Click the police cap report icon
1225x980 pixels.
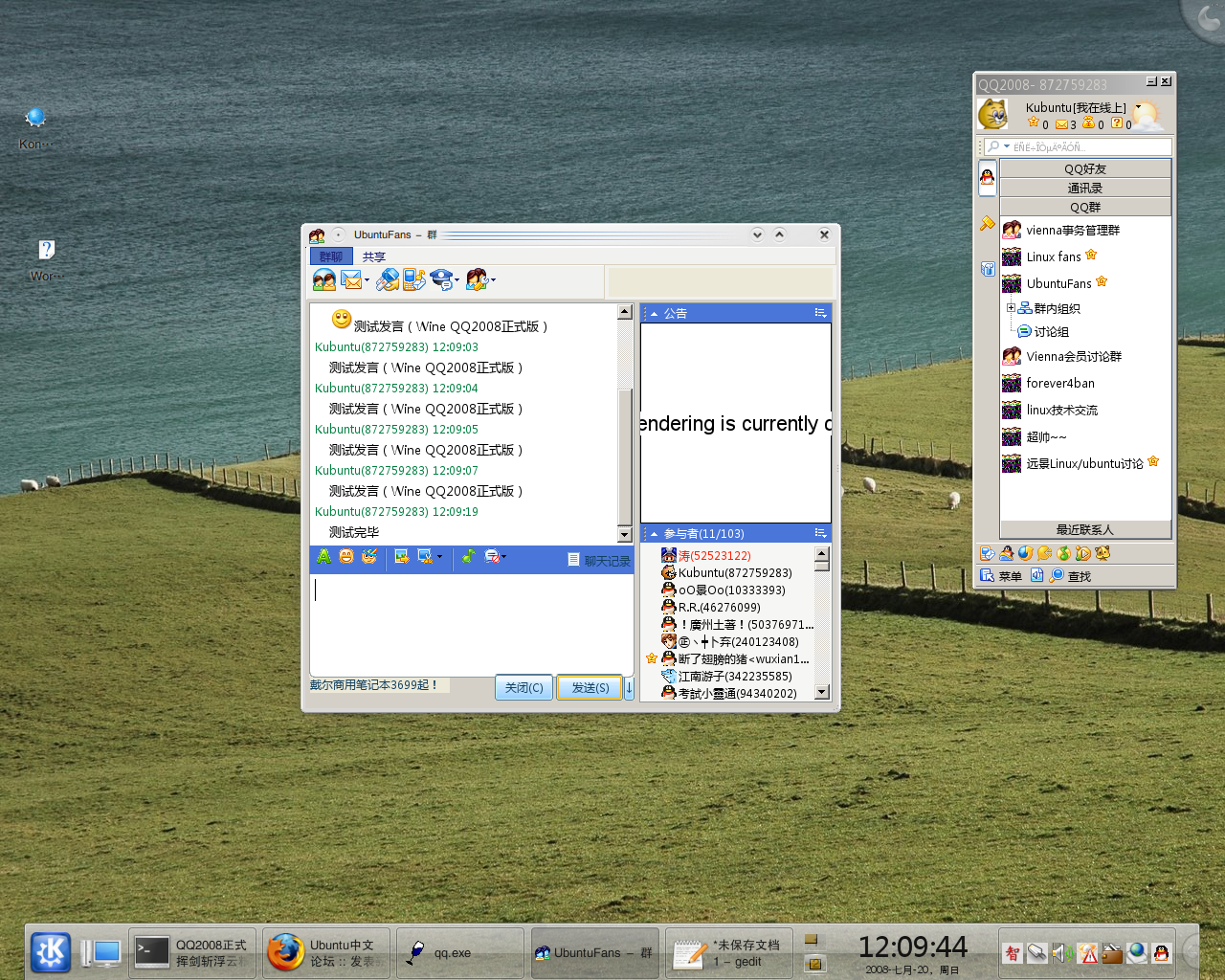(x=440, y=279)
